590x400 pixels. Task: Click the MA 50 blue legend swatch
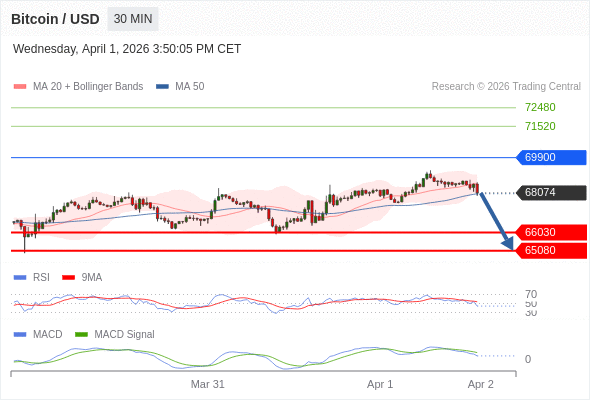[x=162, y=87]
